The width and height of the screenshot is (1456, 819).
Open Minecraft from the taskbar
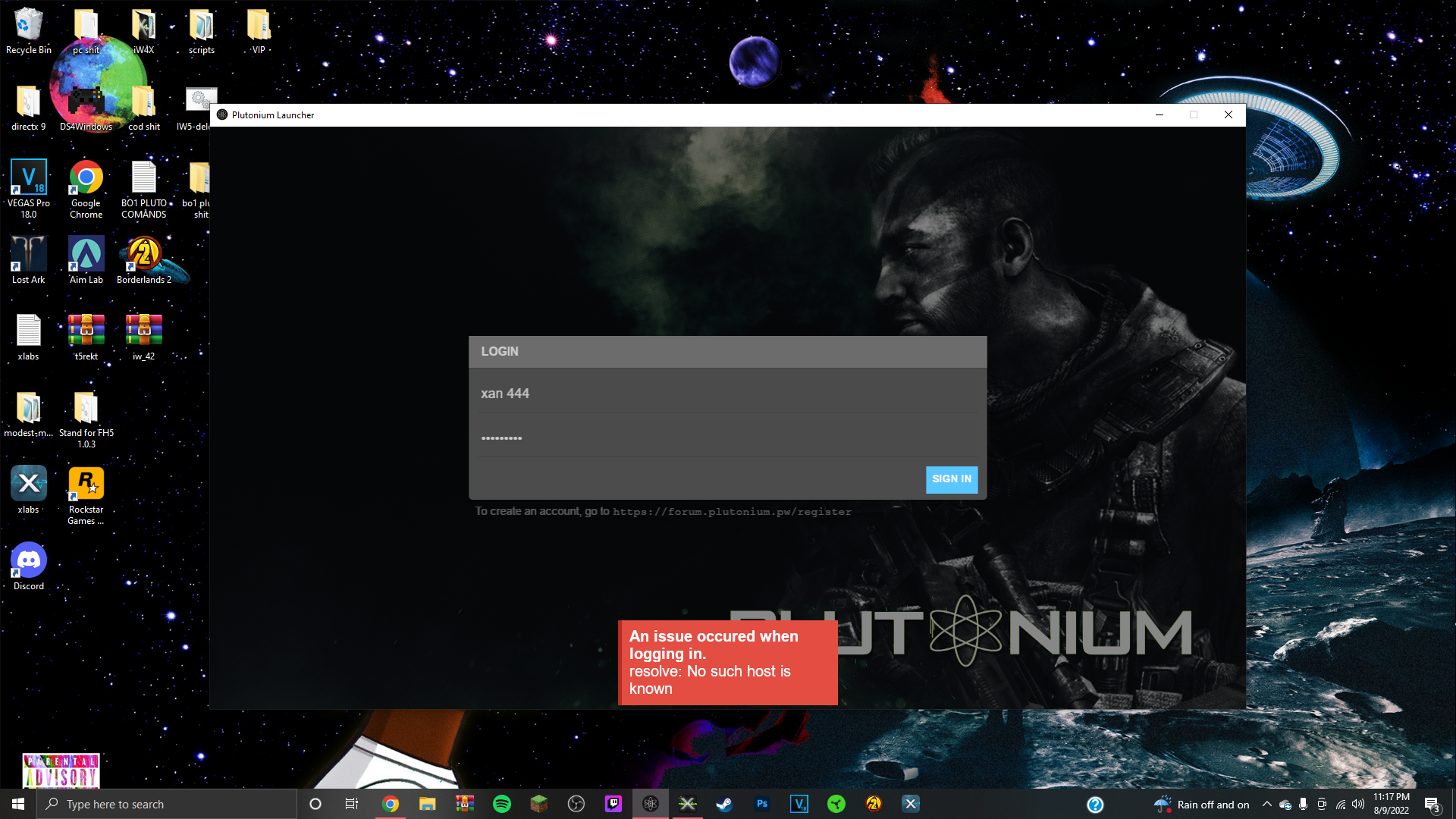(x=539, y=804)
